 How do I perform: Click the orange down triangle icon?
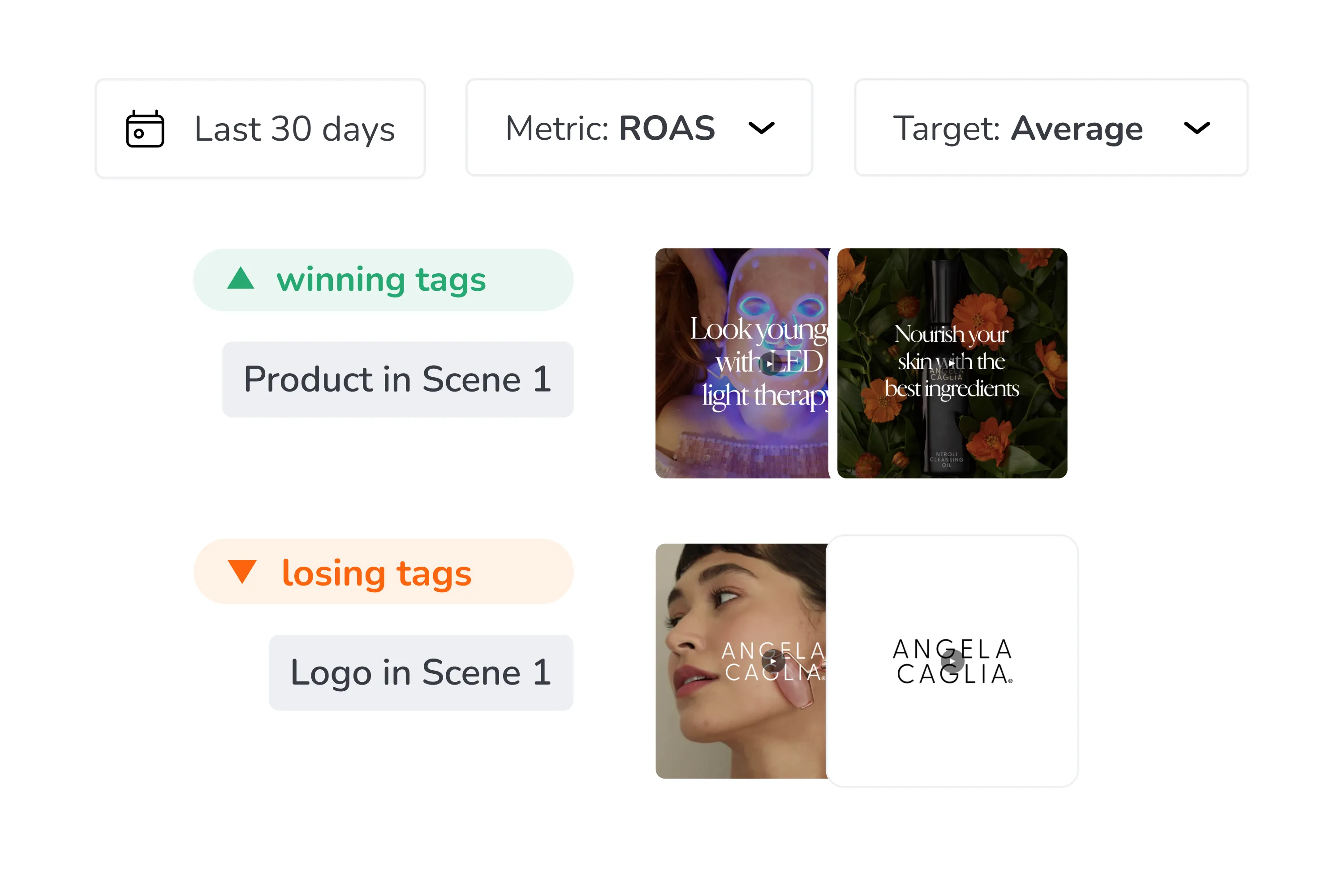tap(242, 572)
